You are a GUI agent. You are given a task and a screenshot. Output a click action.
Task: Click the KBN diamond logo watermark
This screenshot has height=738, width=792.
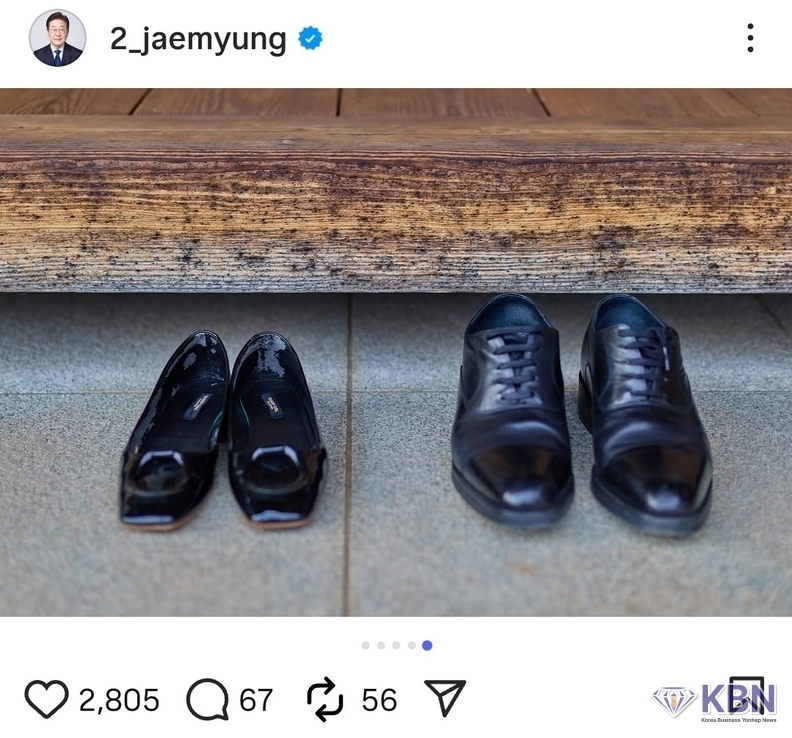click(714, 702)
